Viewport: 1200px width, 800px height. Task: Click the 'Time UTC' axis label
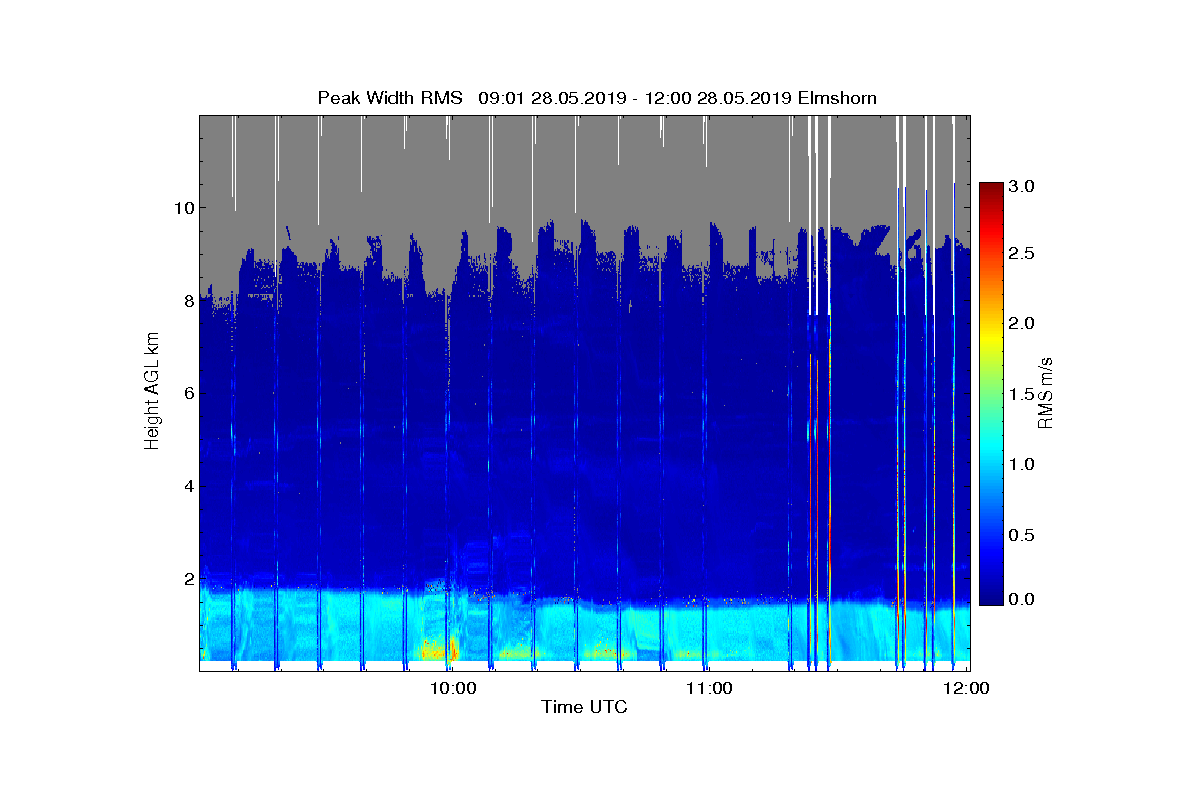[584, 708]
